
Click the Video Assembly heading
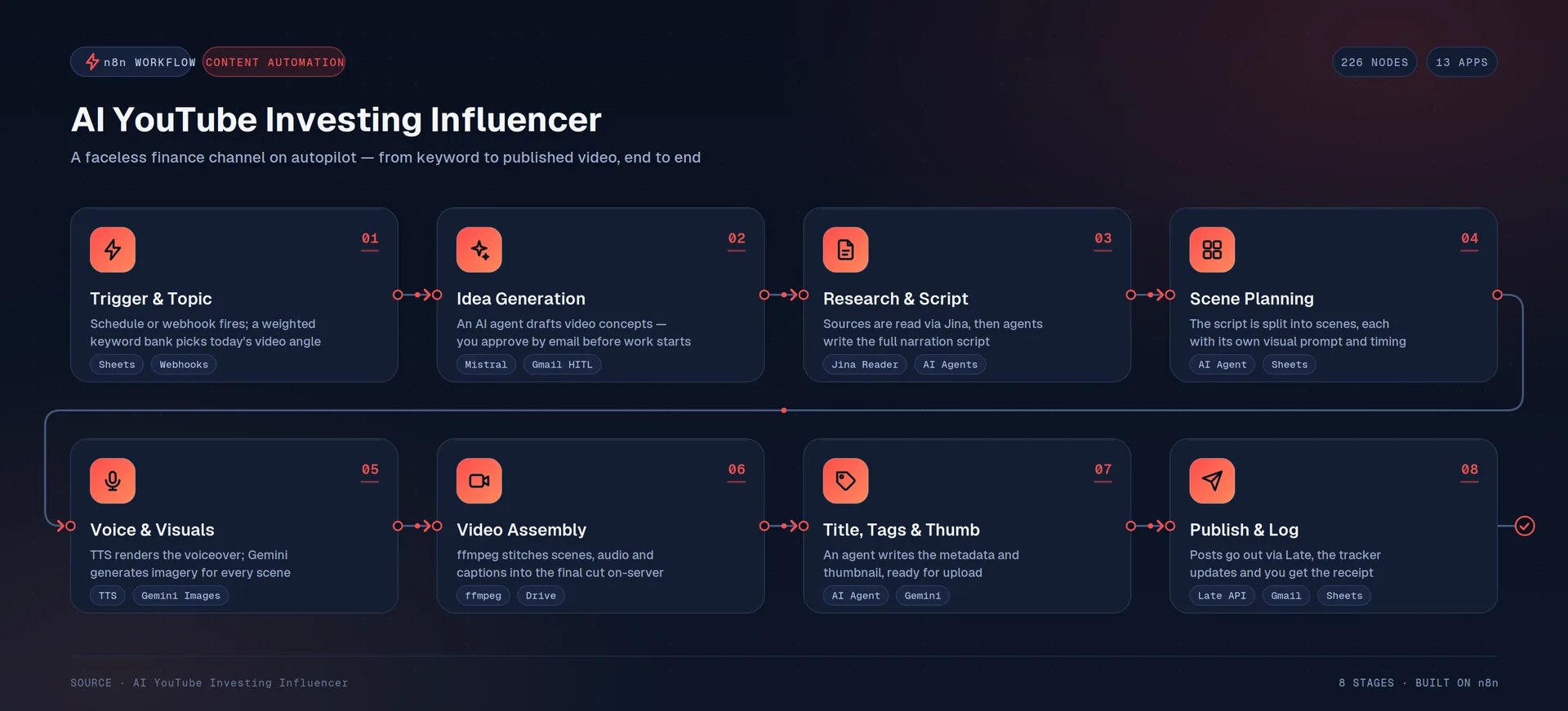pos(522,530)
